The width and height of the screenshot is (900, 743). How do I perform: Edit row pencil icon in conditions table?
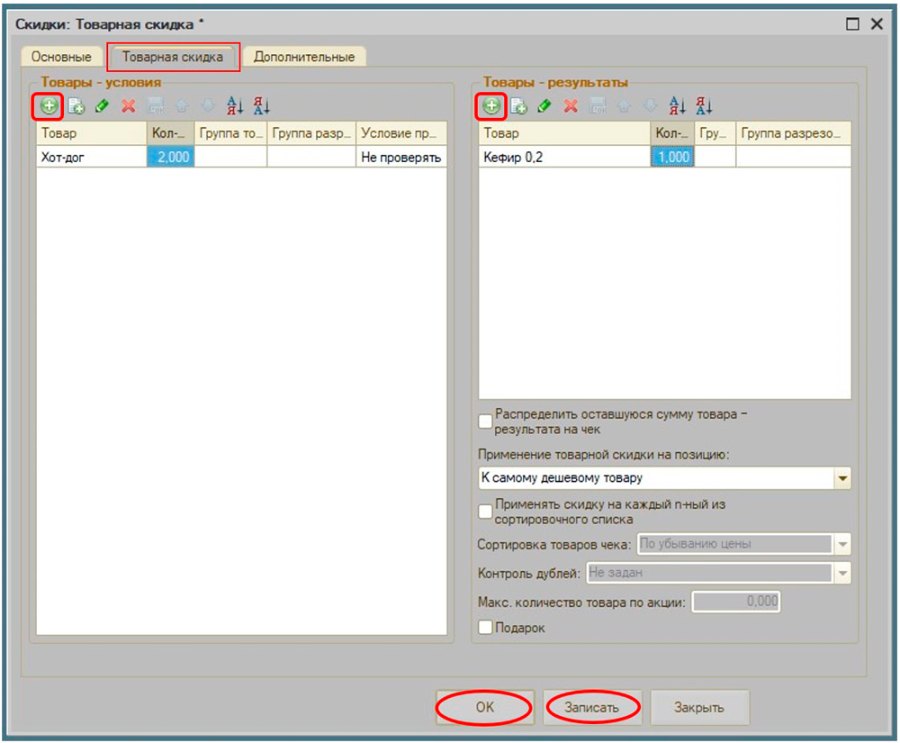102,106
